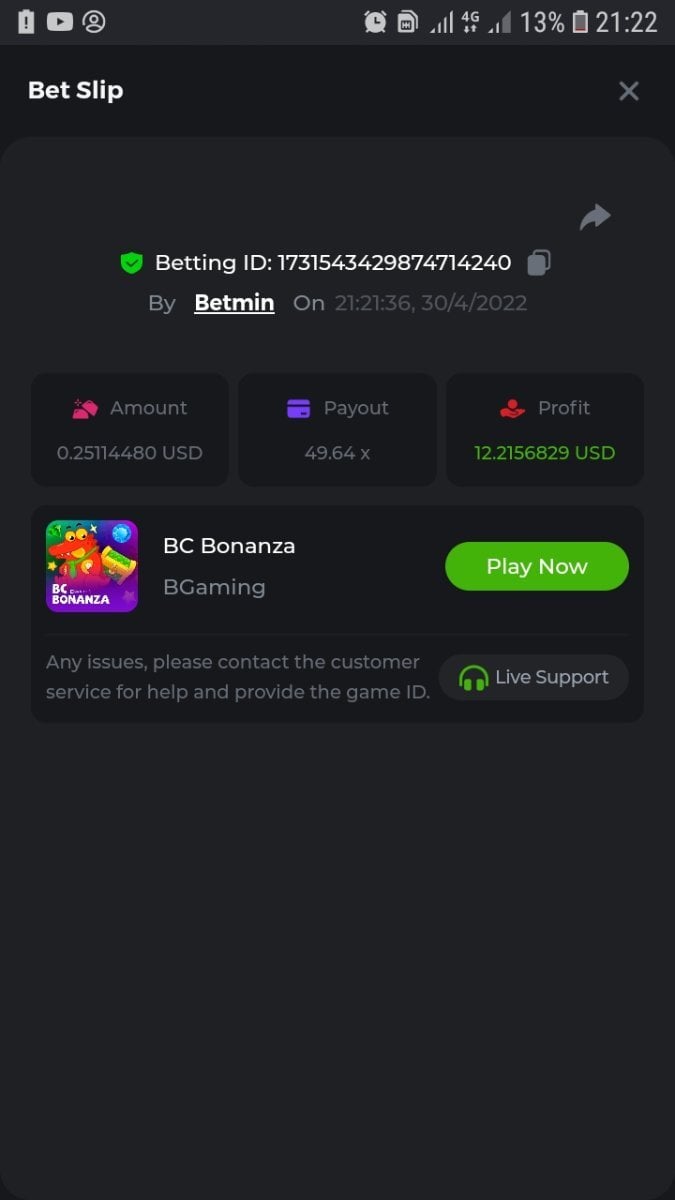Open Live Support chat
The height and width of the screenshot is (1200, 675).
coord(534,678)
